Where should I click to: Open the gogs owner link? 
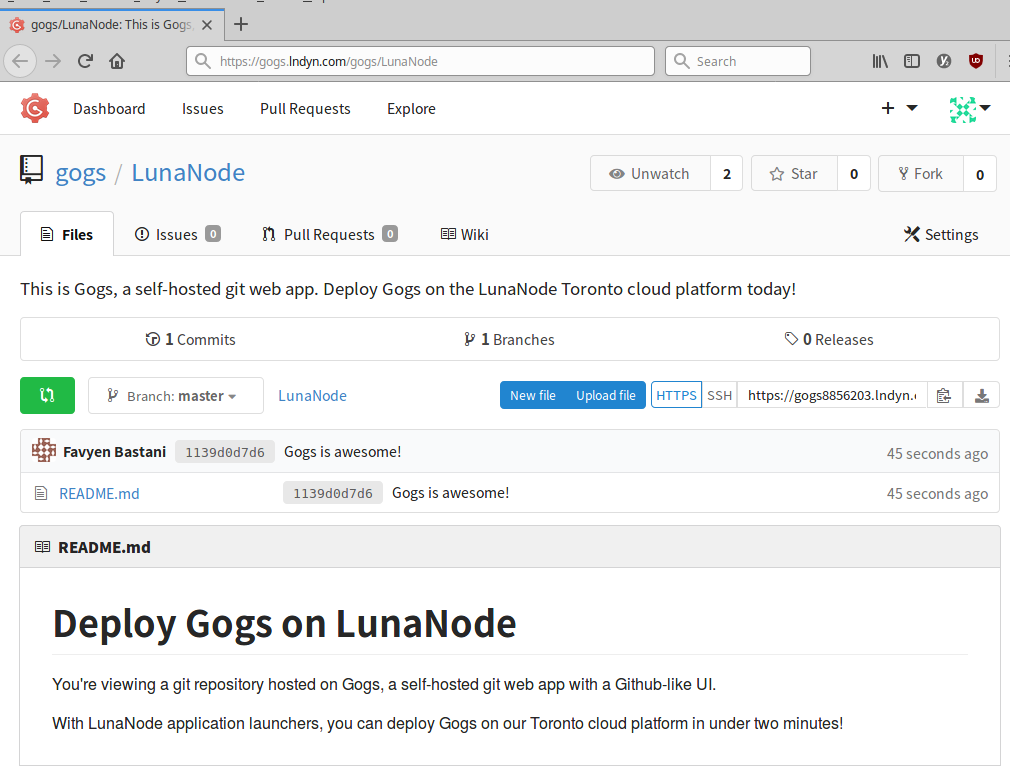coord(81,173)
